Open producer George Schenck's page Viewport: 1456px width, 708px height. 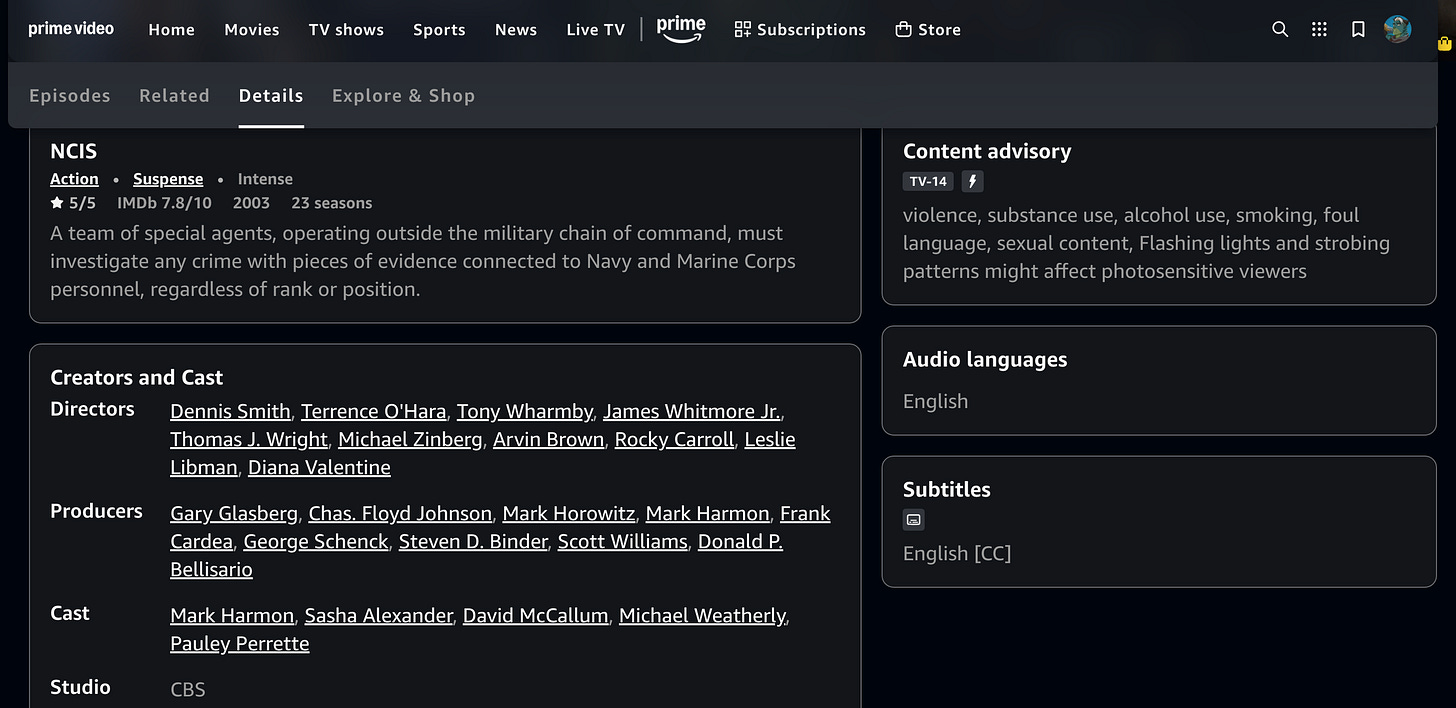coord(316,541)
